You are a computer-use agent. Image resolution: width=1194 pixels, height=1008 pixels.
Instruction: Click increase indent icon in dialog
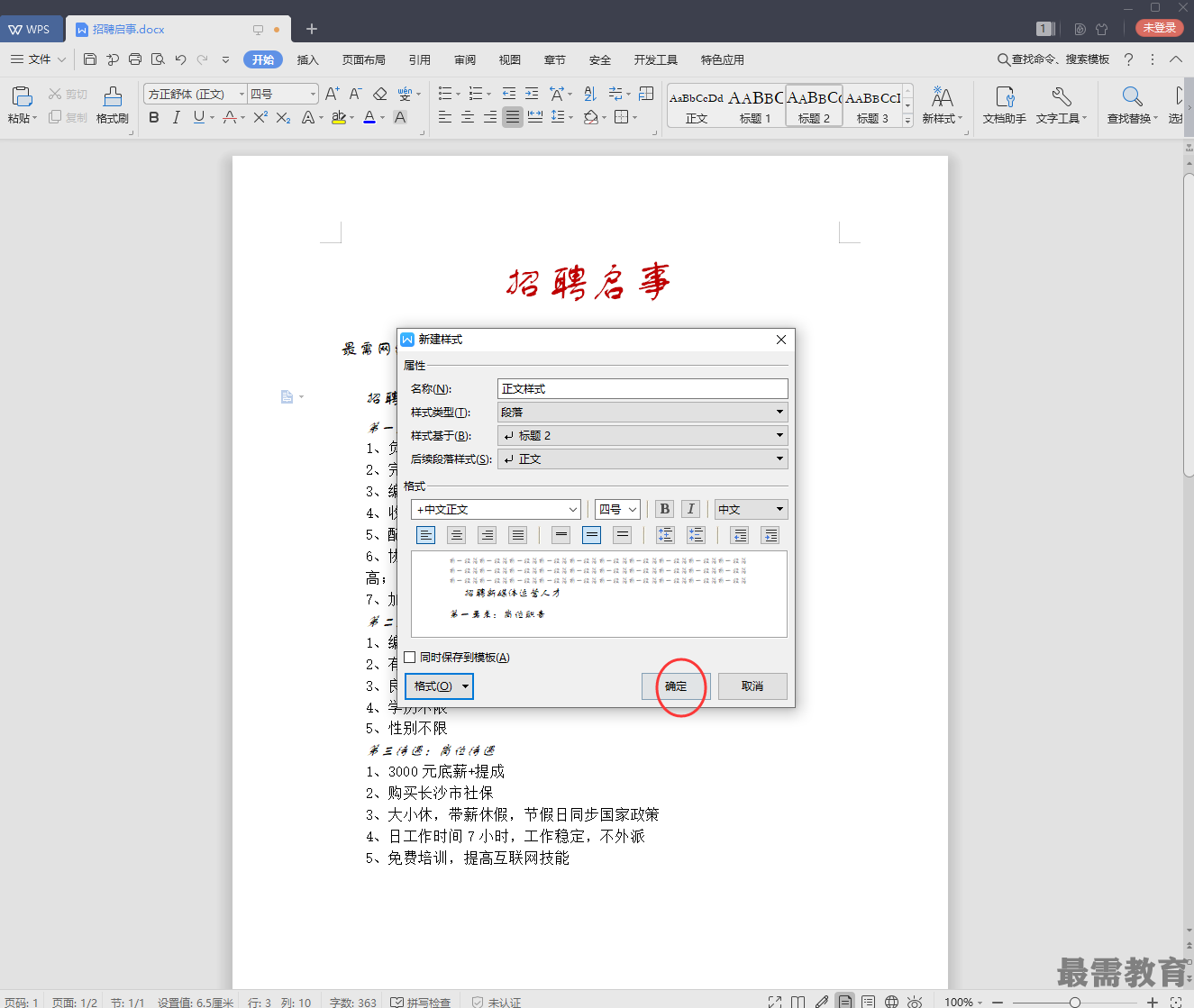tap(770, 535)
